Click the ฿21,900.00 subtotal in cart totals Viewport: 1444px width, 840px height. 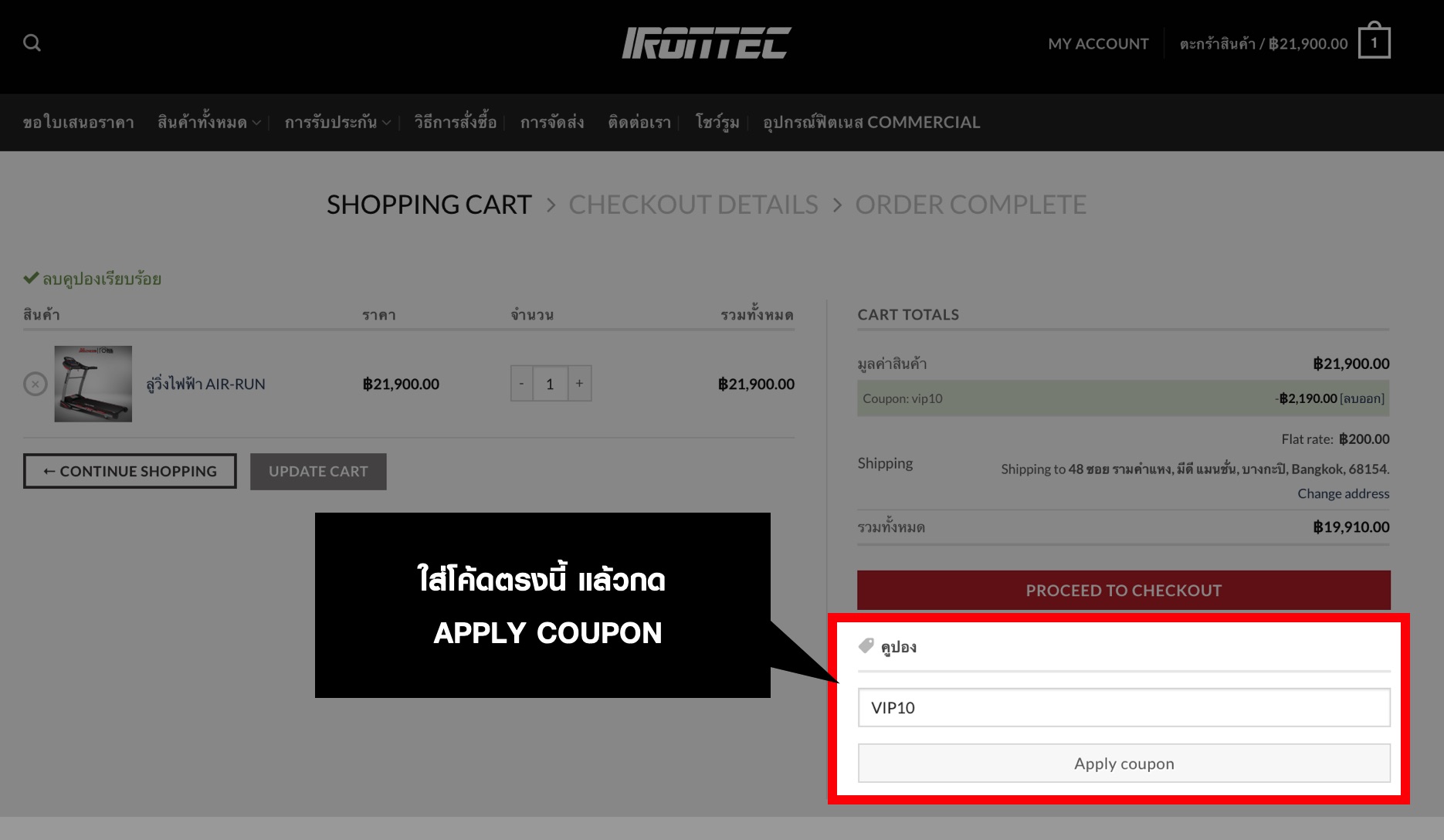point(1351,364)
